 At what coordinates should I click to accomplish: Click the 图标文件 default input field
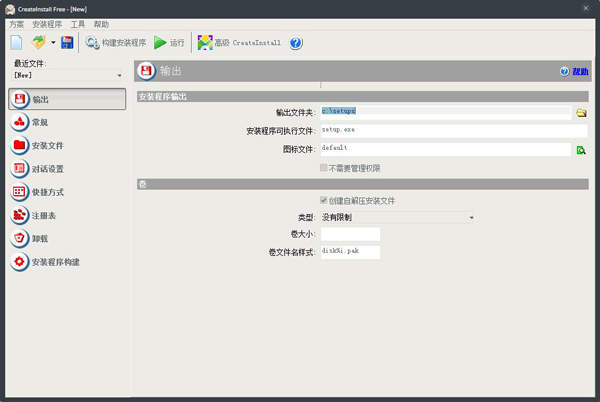(445, 149)
